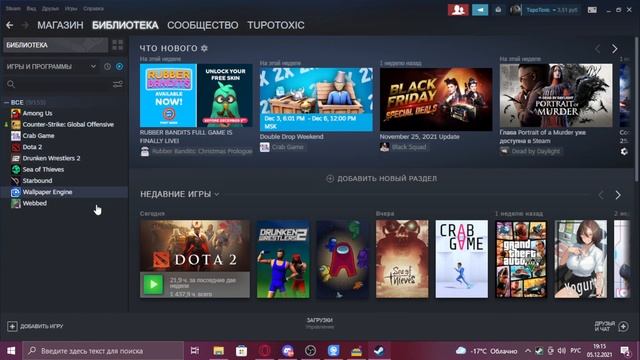The height and width of the screenshot is (360, 640).
Task: Click ДОБАВИТЬ ИГРУ text
Action: 42,327
